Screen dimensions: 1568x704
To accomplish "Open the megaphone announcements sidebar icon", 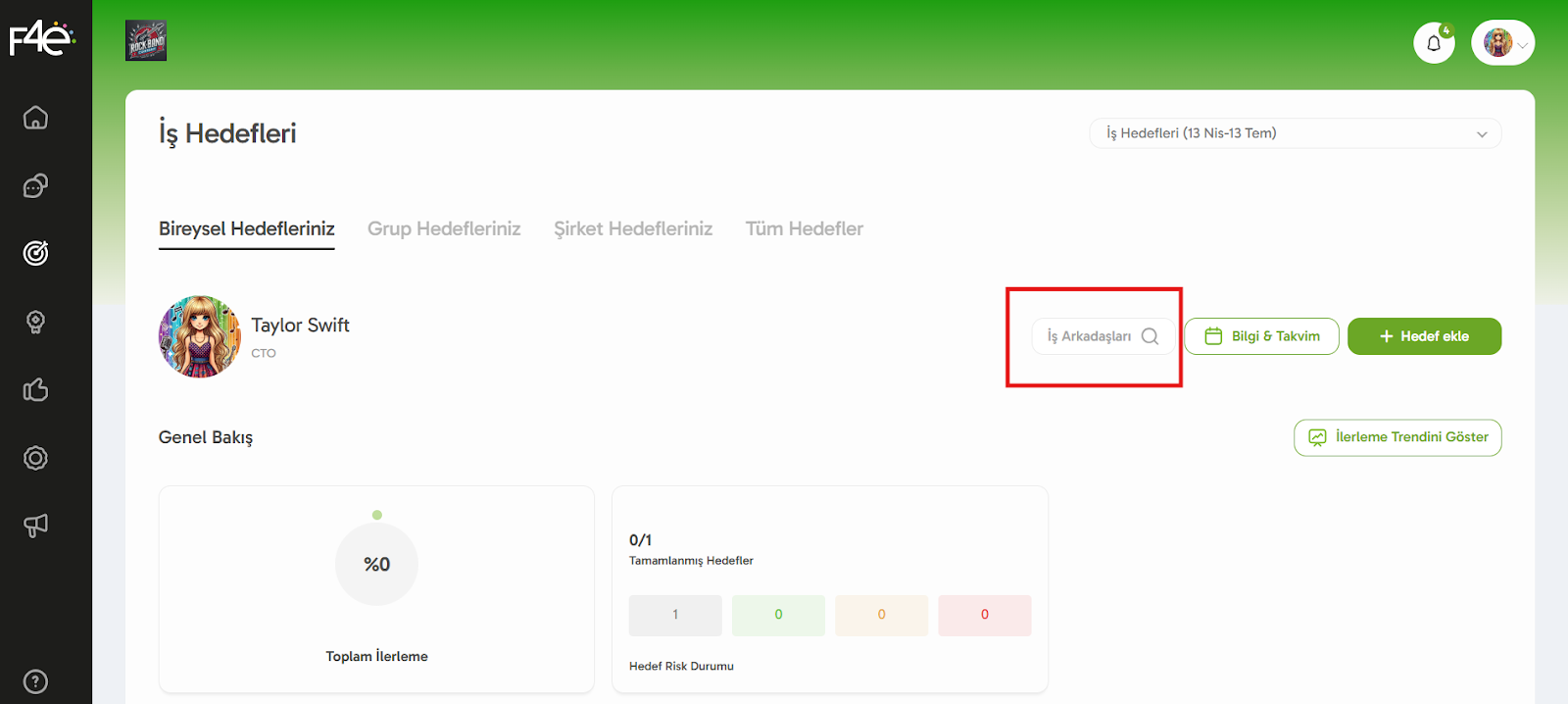I will coord(35,526).
